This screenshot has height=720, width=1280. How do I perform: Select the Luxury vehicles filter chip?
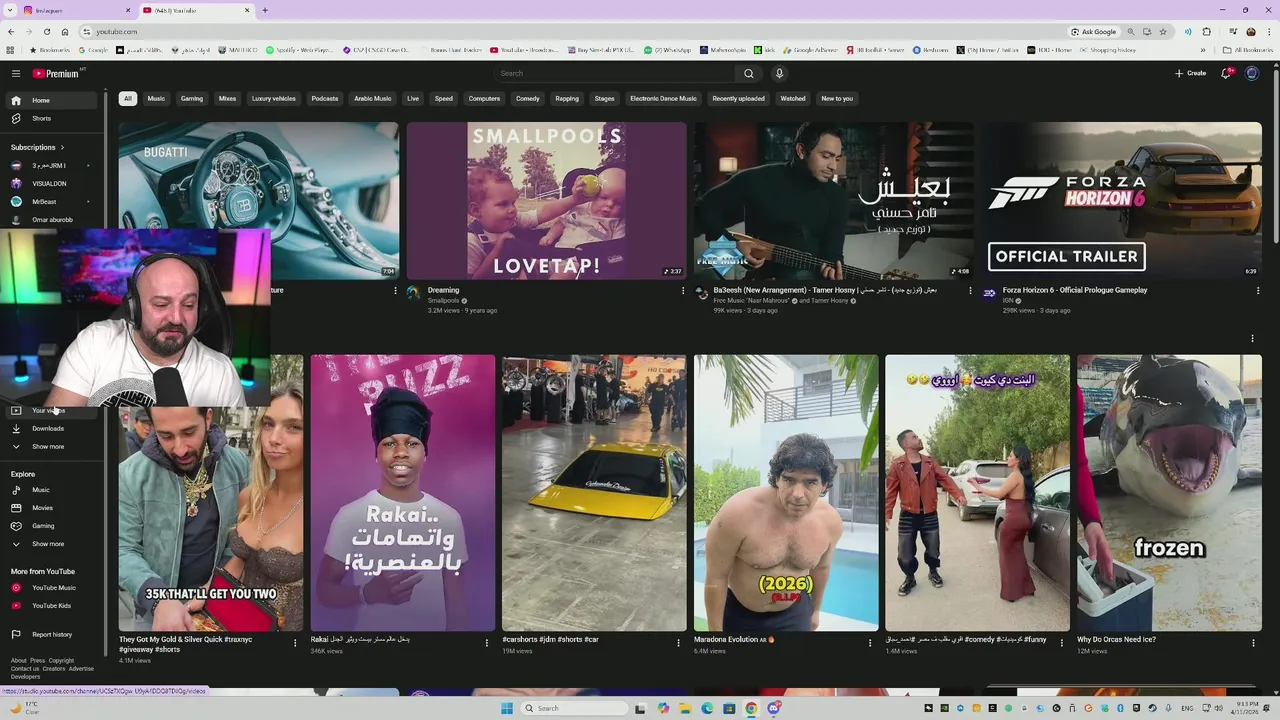(x=273, y=98)
